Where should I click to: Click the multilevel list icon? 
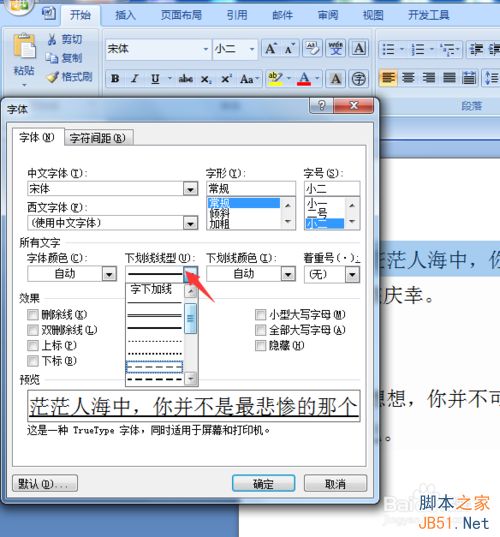pos(448,49)
